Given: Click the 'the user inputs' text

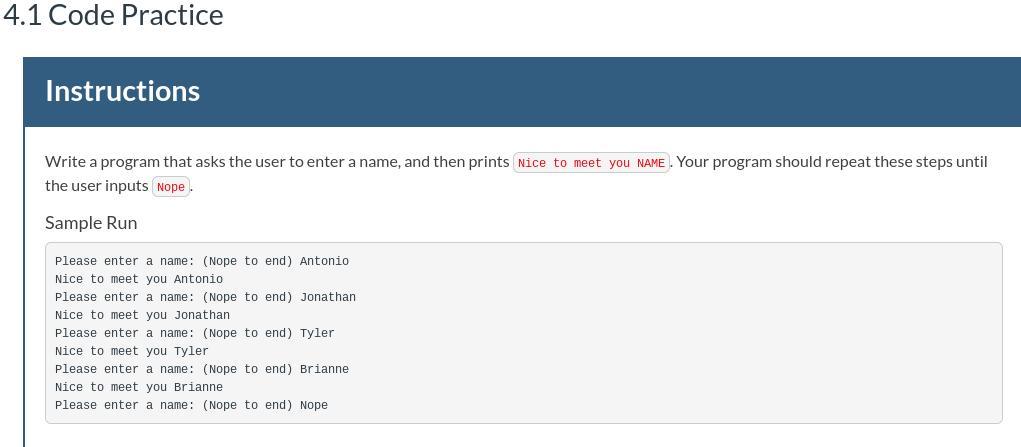Looking at the screenshot, I should tap(96, 186).
